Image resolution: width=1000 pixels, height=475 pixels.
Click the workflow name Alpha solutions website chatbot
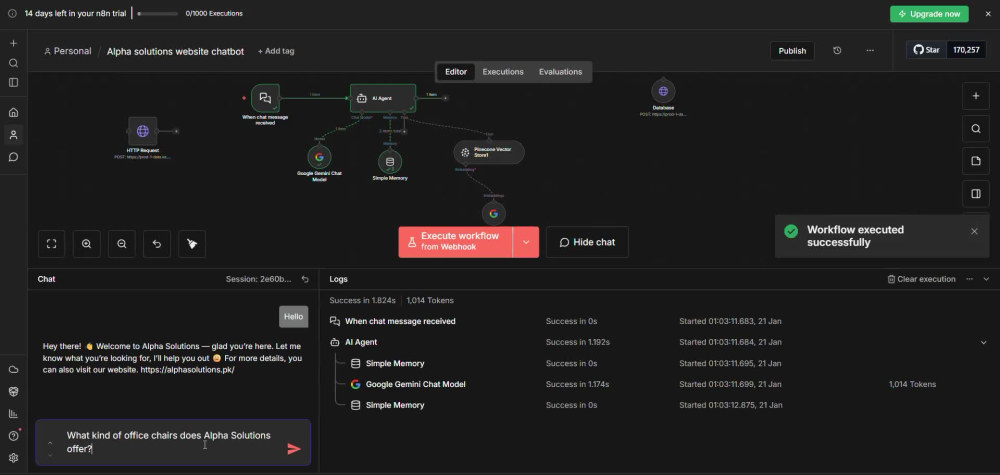(x=175, y=52)
